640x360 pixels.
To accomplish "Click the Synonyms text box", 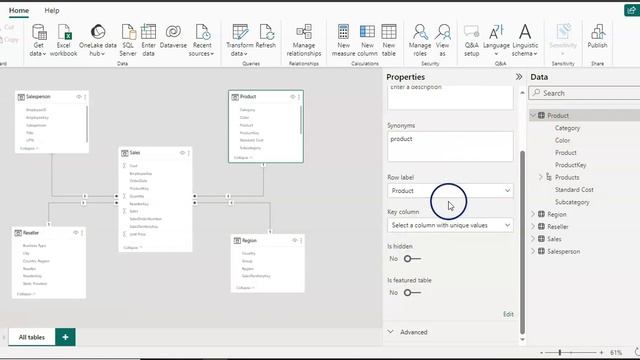I will pyautogui.click(x=450, y=146).
